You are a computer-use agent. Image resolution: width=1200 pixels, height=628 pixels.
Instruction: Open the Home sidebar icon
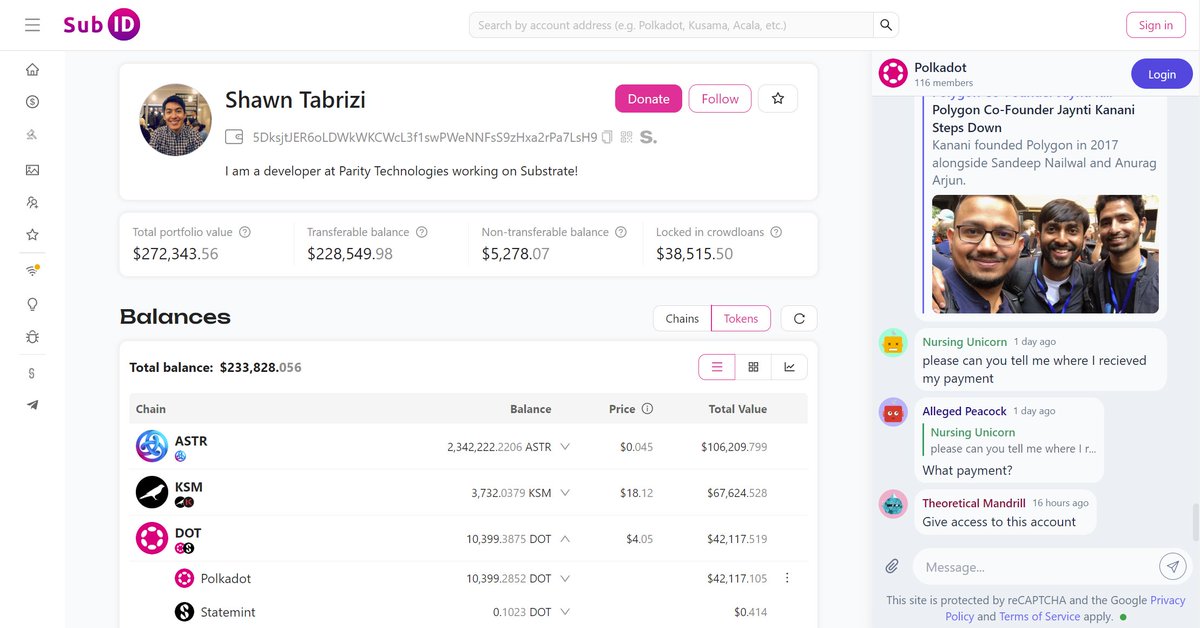(32, 69)
